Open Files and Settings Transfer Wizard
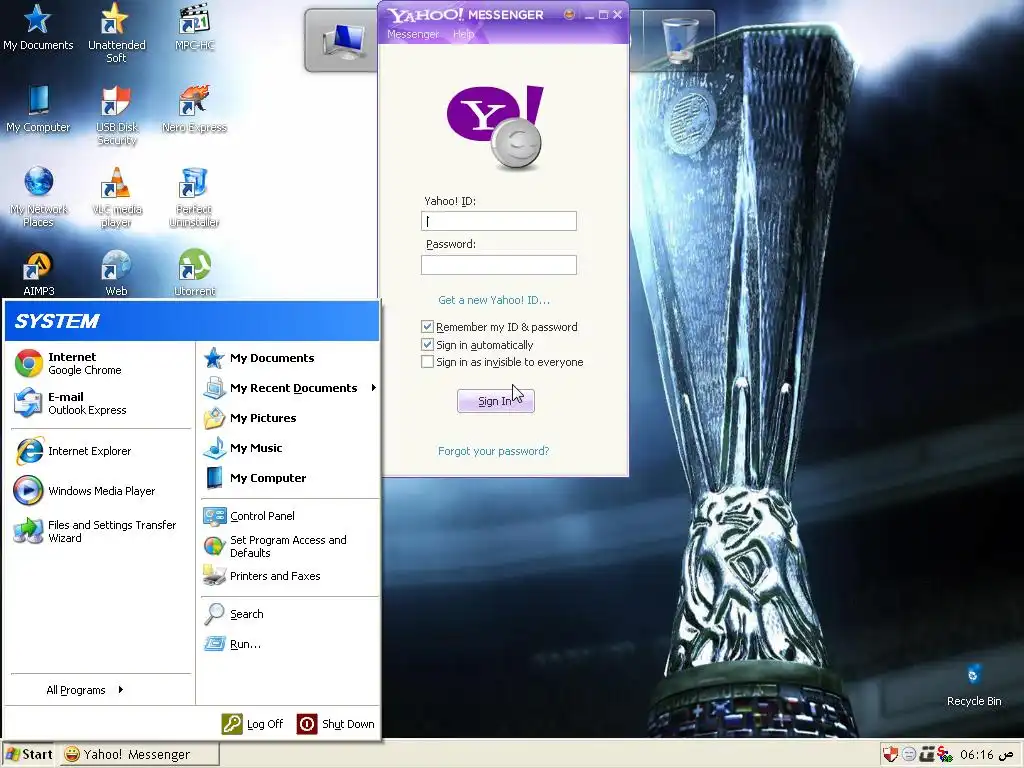The image size is (1024, 768). (x=95, y=531)
